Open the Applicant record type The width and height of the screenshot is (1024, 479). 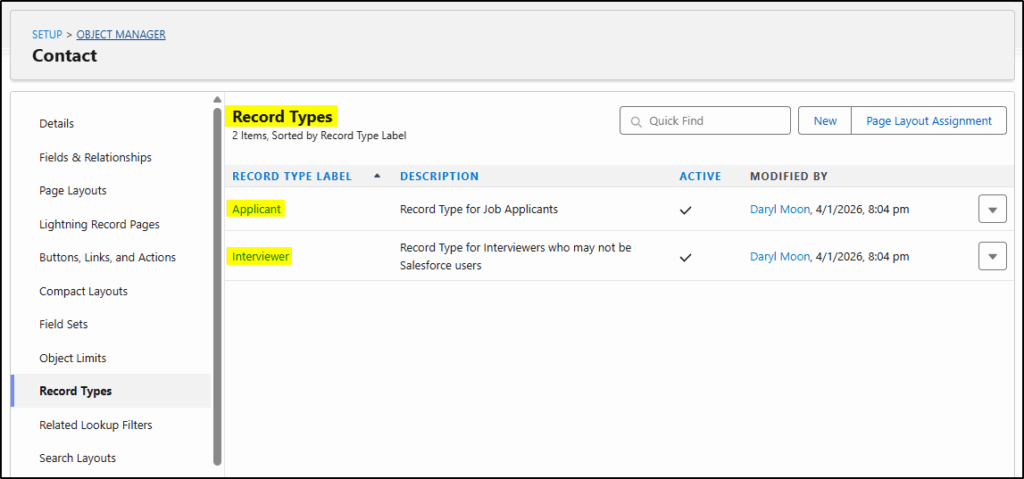[256, 209]
